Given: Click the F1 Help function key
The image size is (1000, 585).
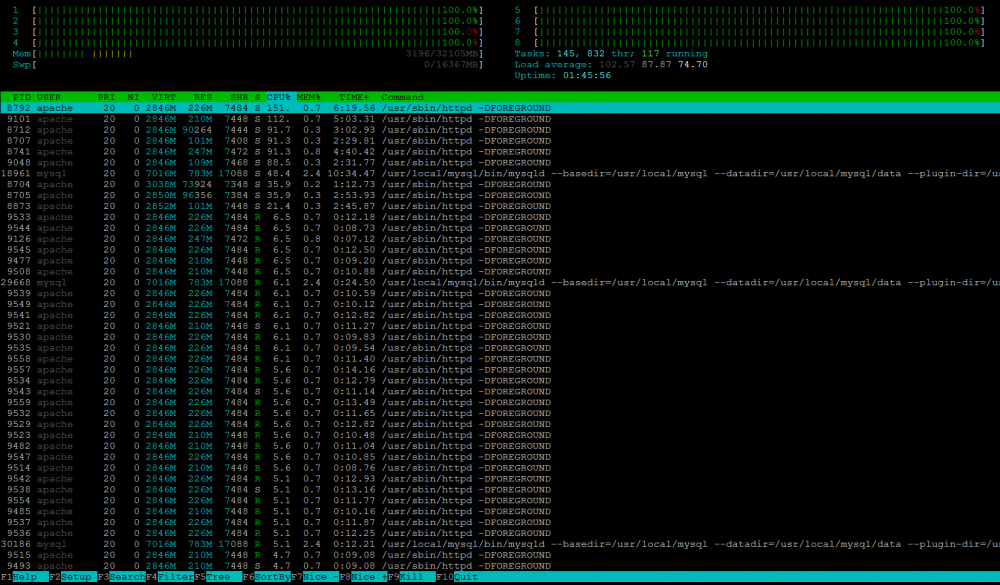Looking at the screenshot, I should [x=24, y=577].
